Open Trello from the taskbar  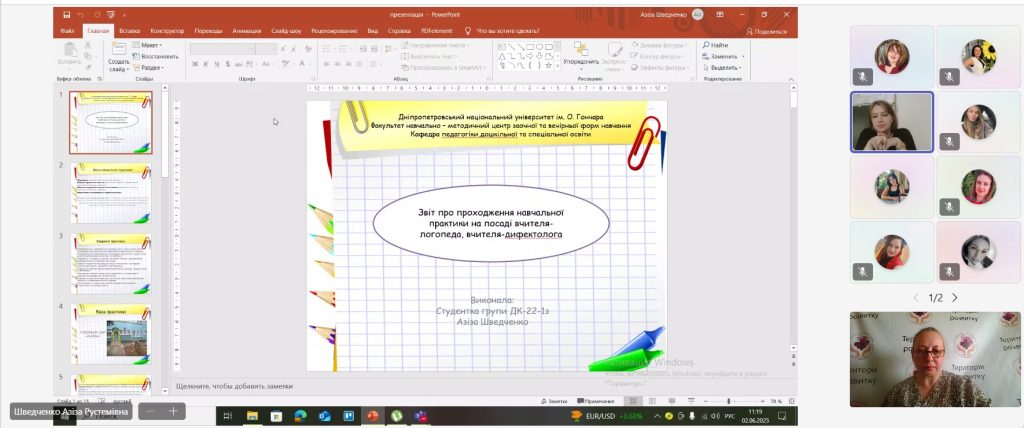(348, 416)
